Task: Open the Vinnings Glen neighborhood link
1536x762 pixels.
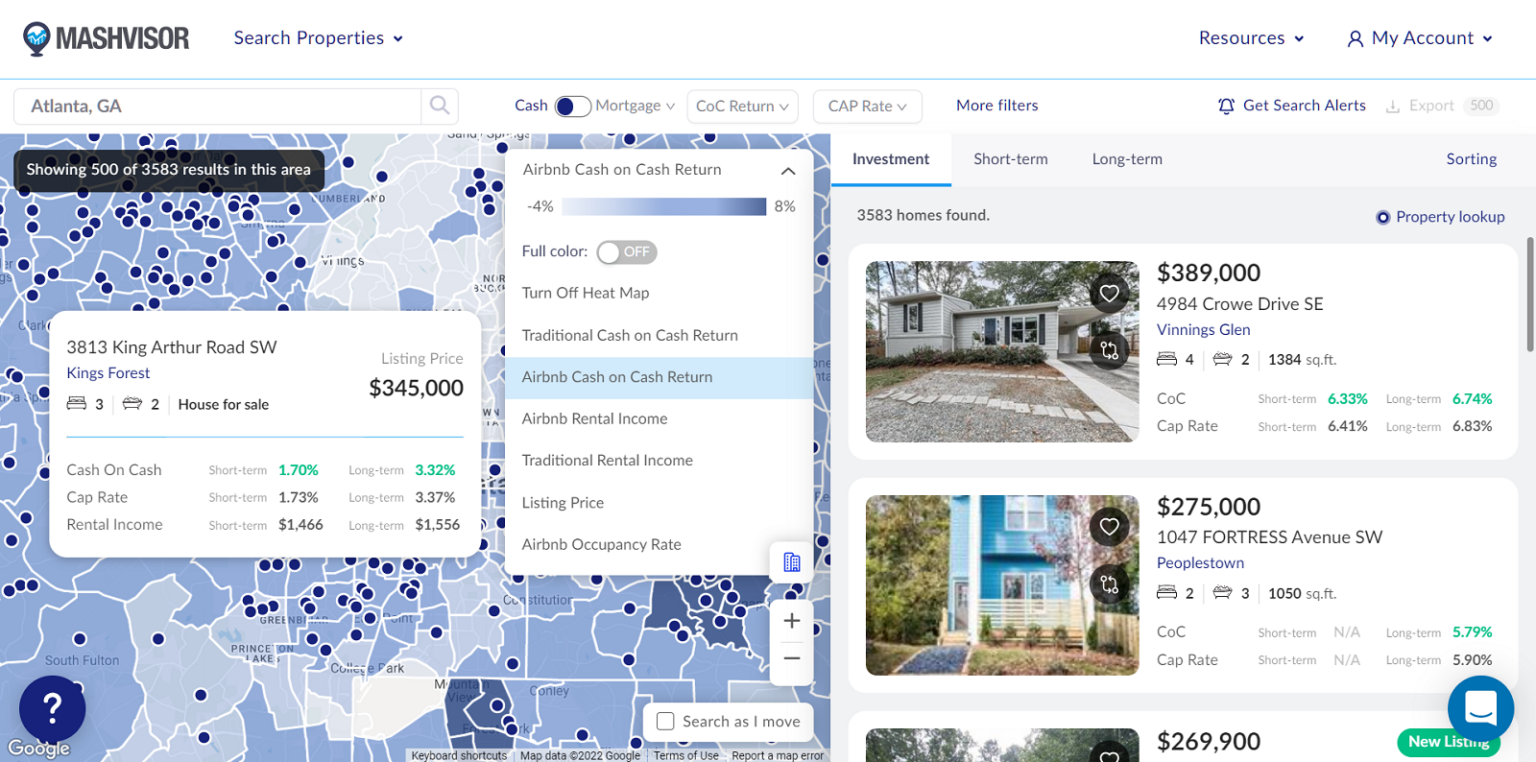Action: pos(1202,329)
